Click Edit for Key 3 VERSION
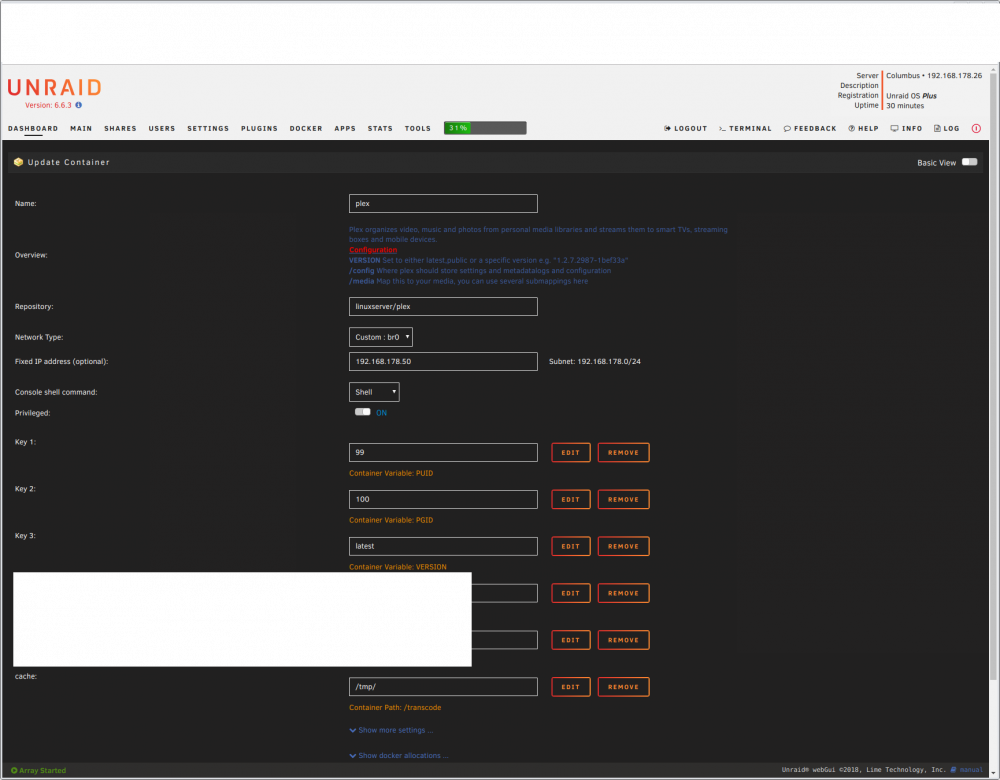 pos(571,546)
